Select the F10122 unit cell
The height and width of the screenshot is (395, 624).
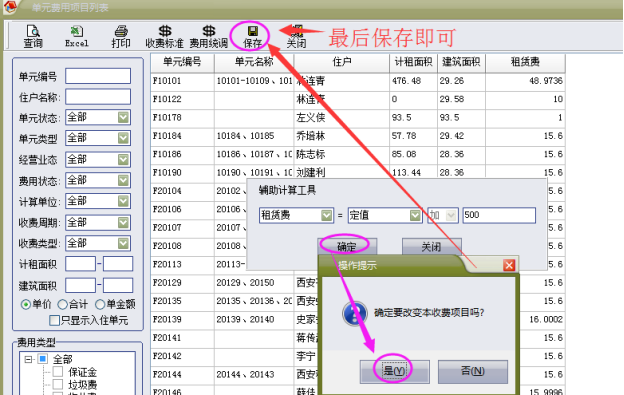tap(182, 99)
